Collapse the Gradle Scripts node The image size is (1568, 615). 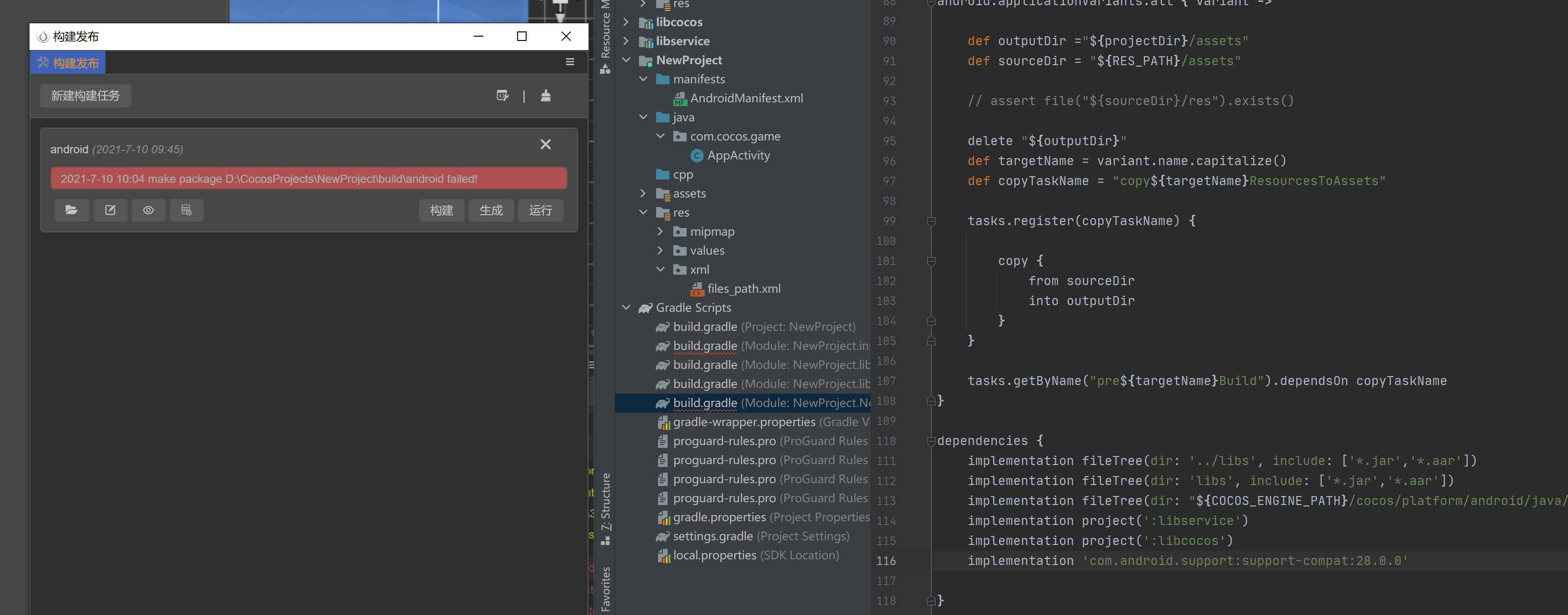[626, 307]
